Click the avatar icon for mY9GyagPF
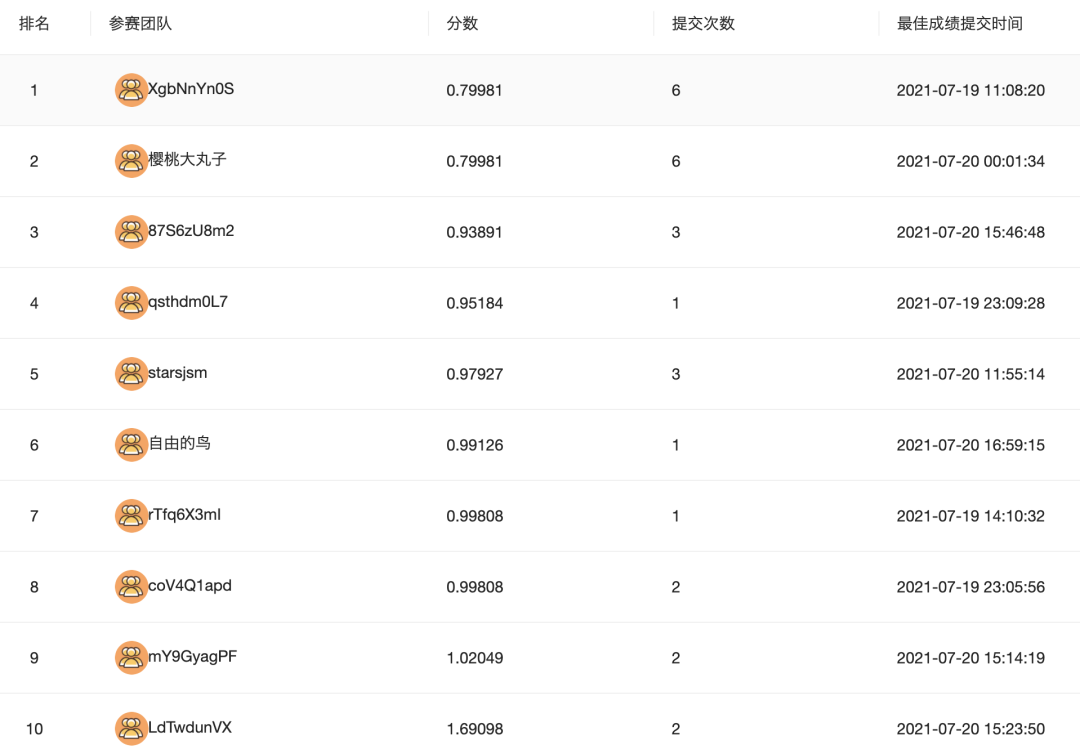 point(131,658)
